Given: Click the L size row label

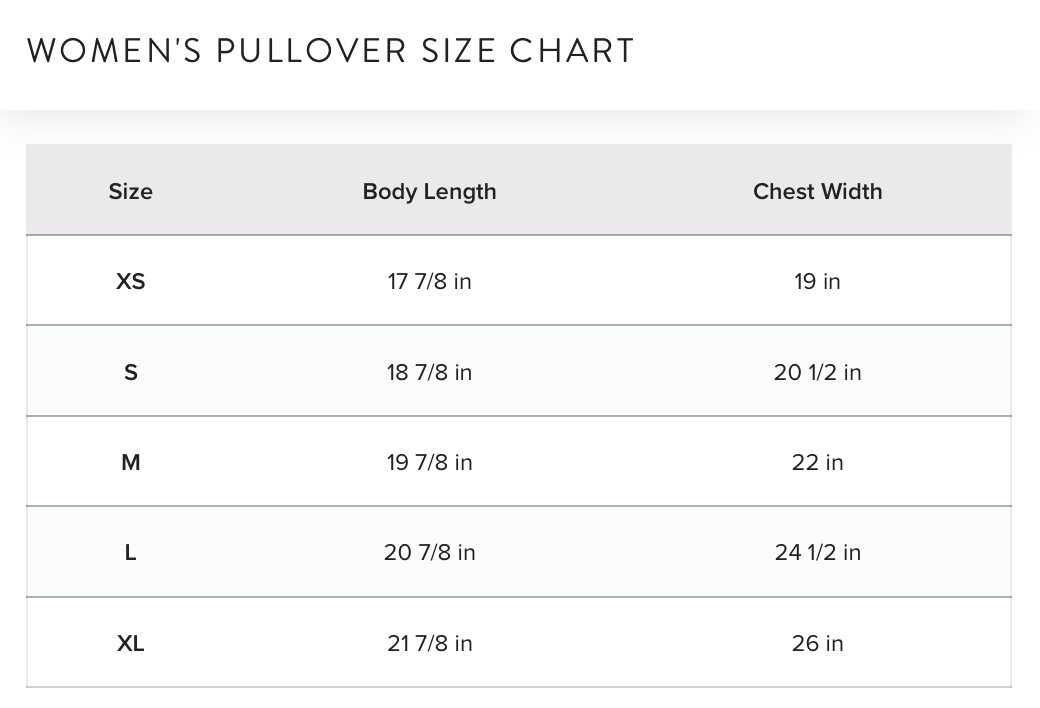Looking at the screenshot, I should coord(131,552).
